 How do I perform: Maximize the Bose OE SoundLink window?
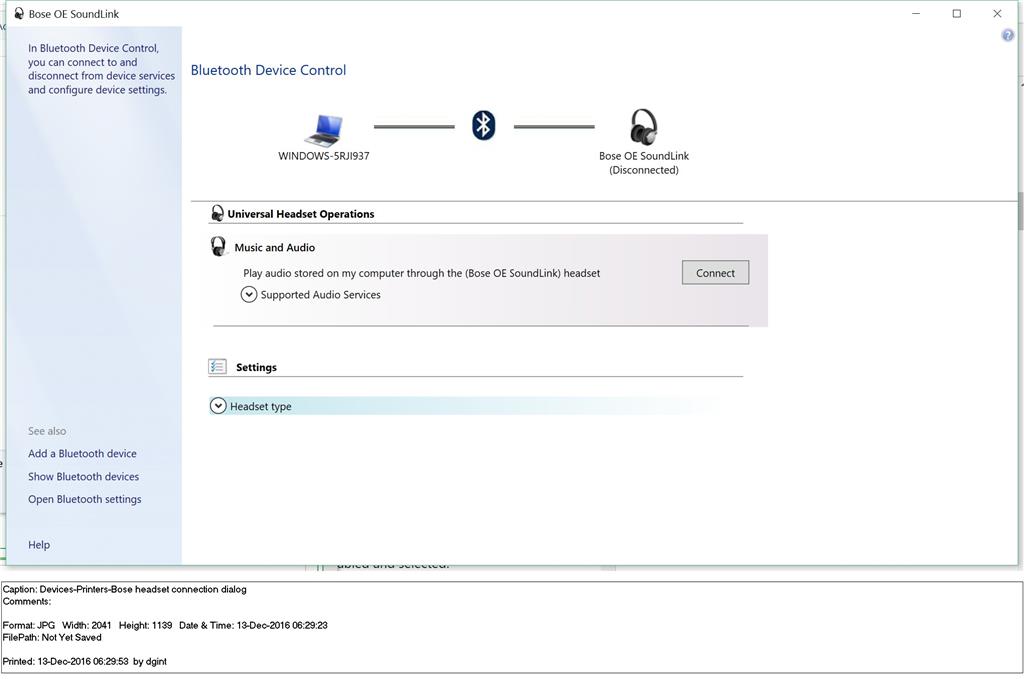click(x=957, y=13)
